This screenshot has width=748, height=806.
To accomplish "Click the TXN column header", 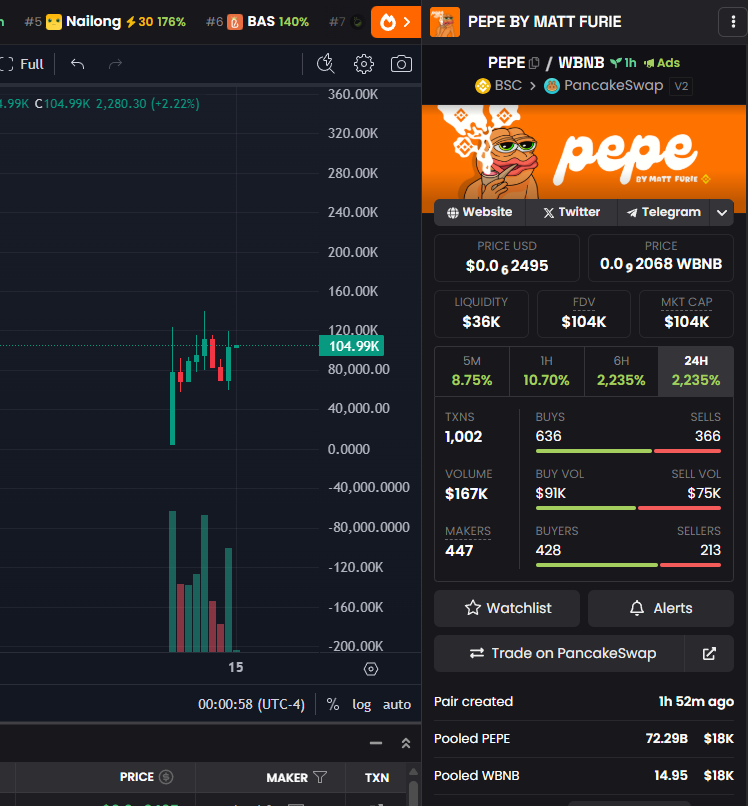I will point(377,777).
